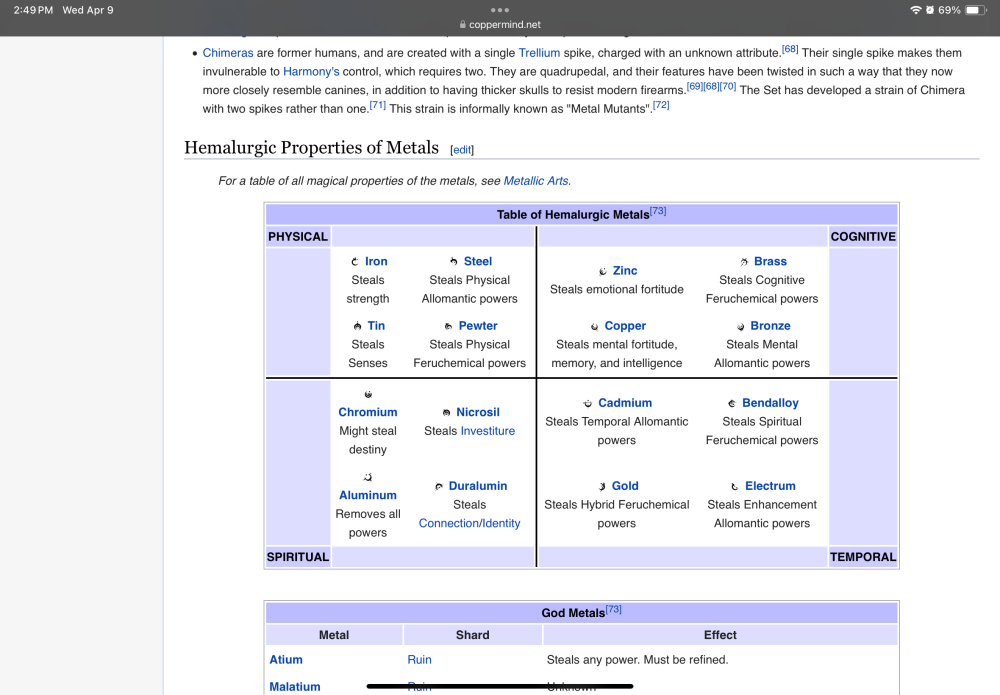Open the Trellium link
Viewport: 1000px width, 695px height.
[x=539, y=53]
